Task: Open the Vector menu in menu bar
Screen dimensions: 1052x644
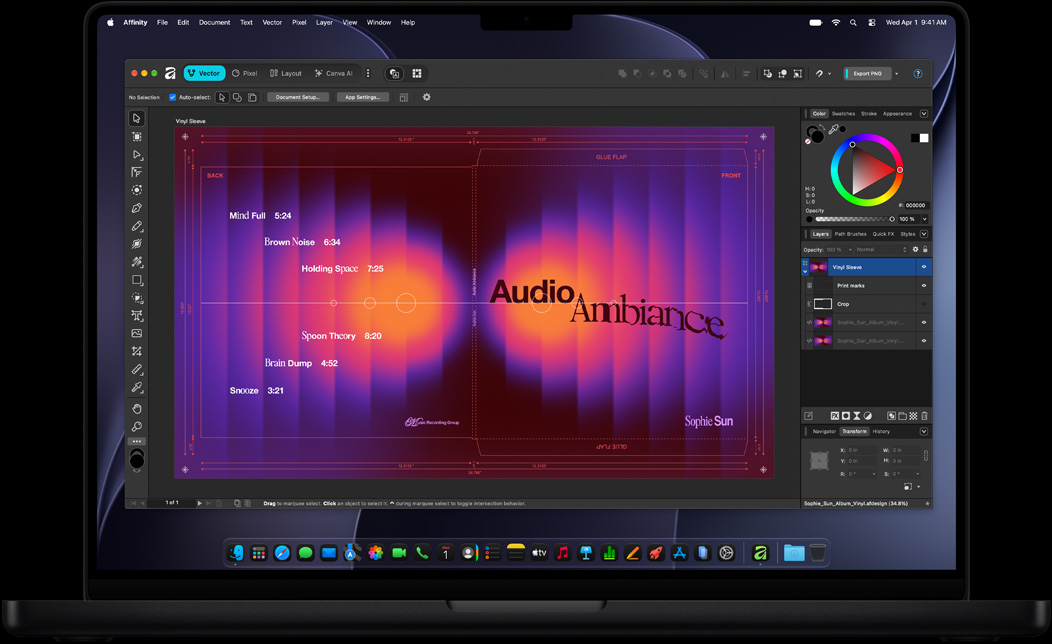Action: point(272,22)
